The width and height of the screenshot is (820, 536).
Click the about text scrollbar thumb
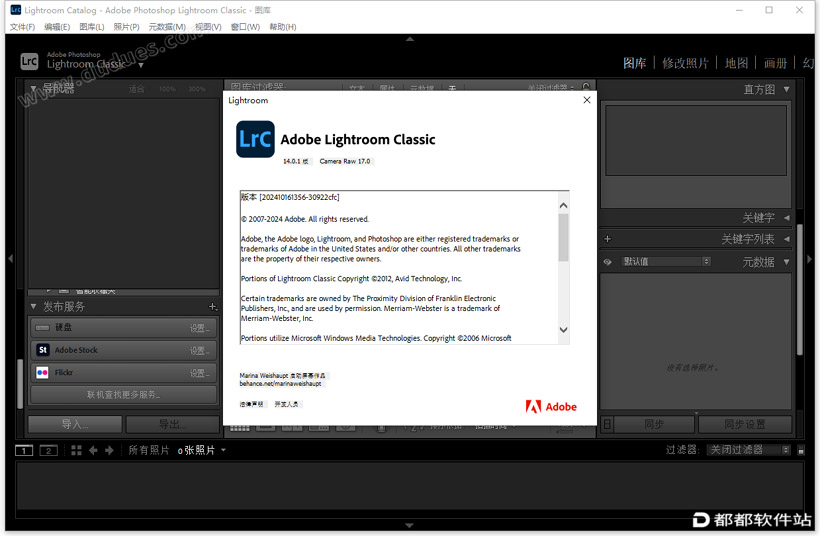coord(563,237)
